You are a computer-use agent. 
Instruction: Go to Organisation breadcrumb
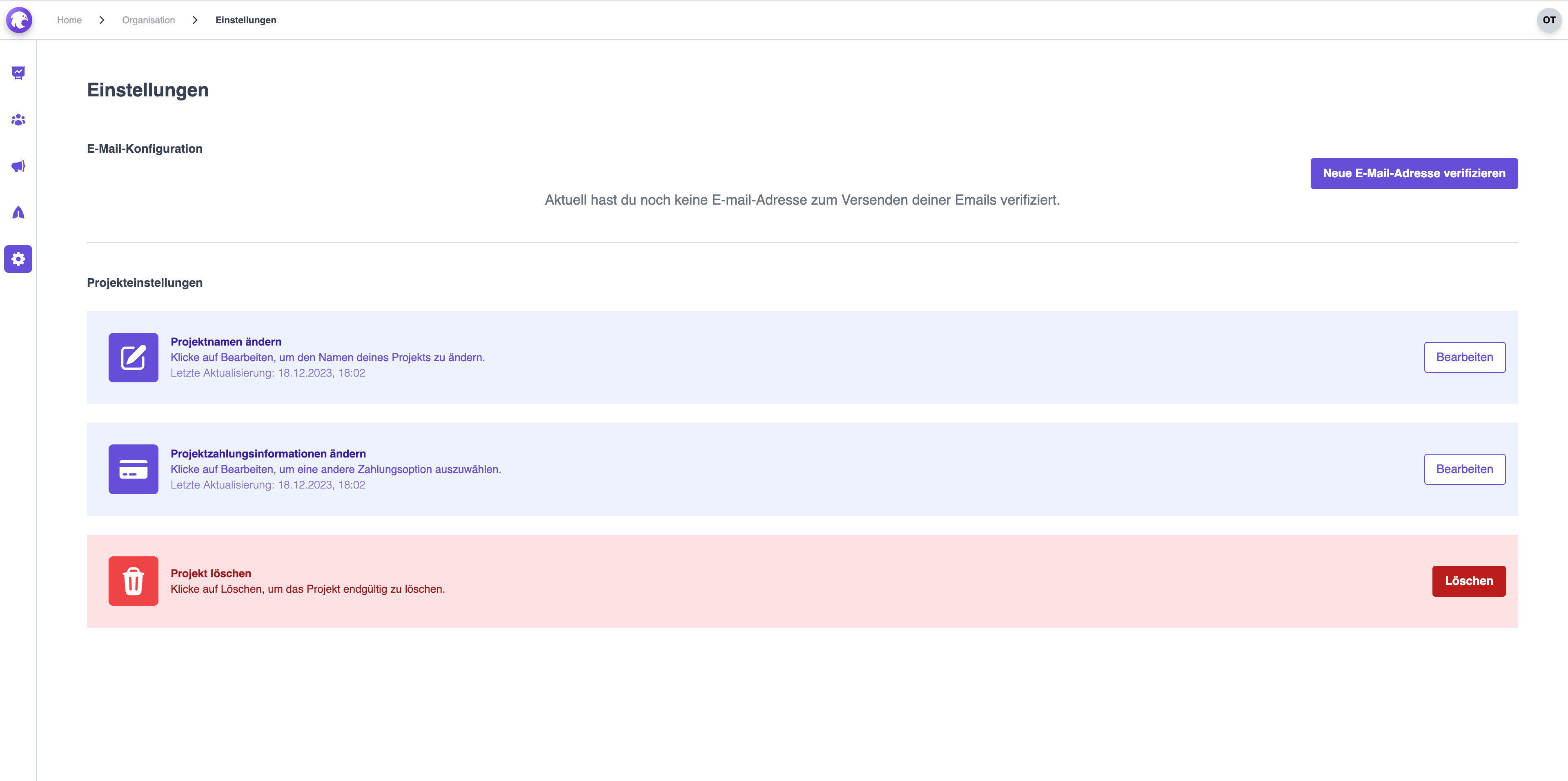pos(149,20)
